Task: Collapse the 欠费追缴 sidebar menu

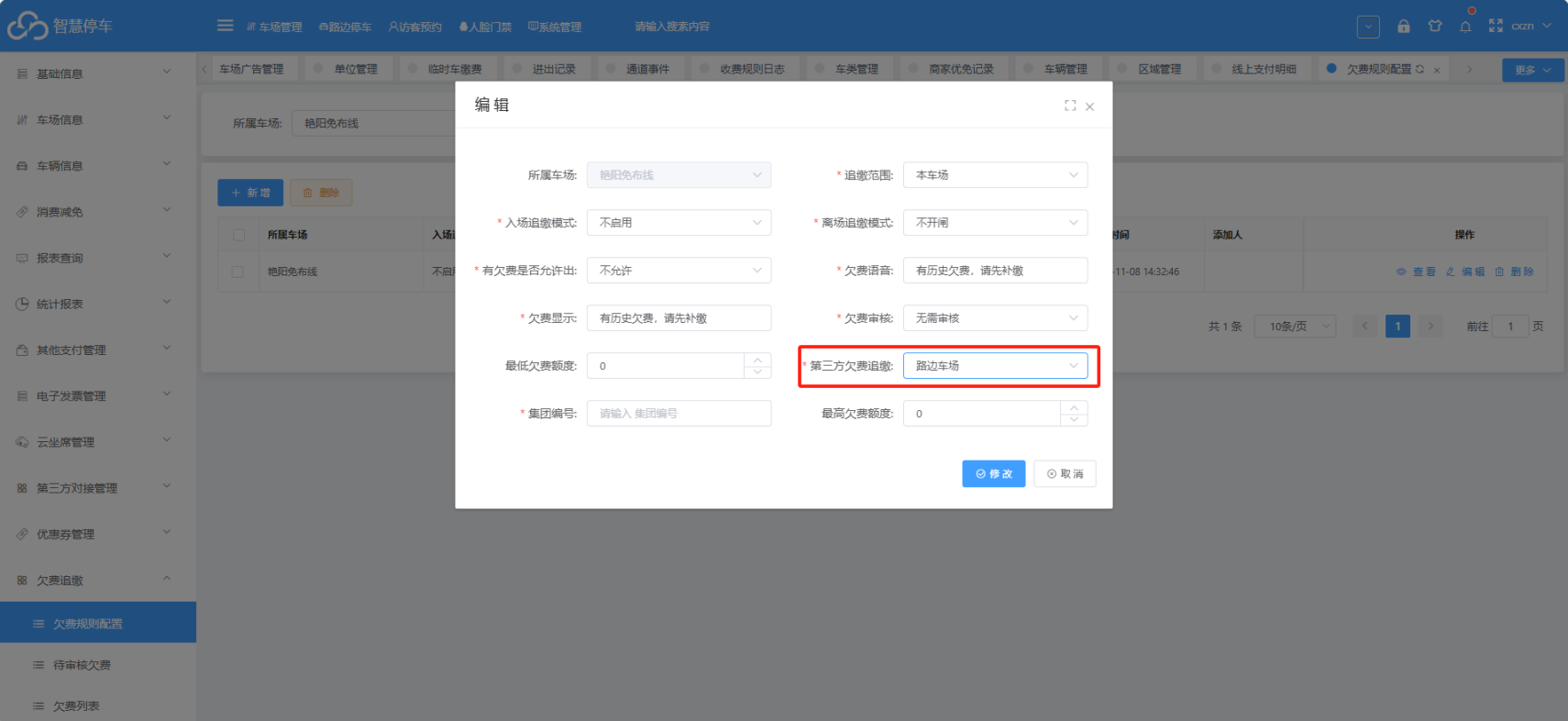Action: (x=98, y=580)
